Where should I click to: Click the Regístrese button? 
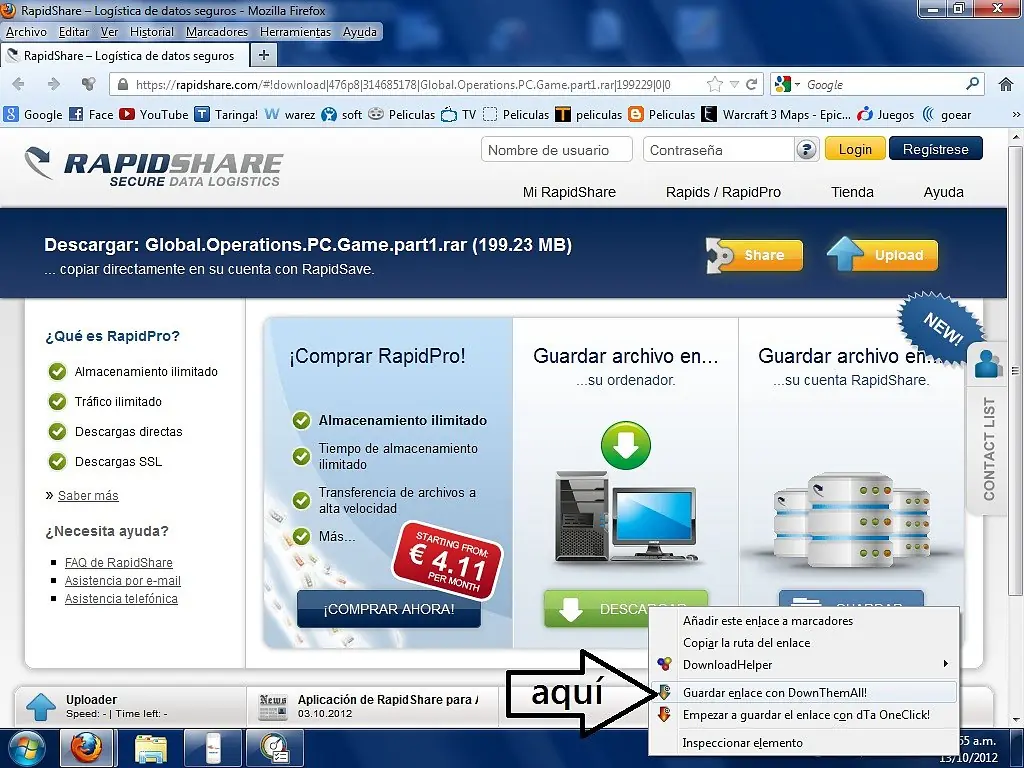(x=936, y=149)
